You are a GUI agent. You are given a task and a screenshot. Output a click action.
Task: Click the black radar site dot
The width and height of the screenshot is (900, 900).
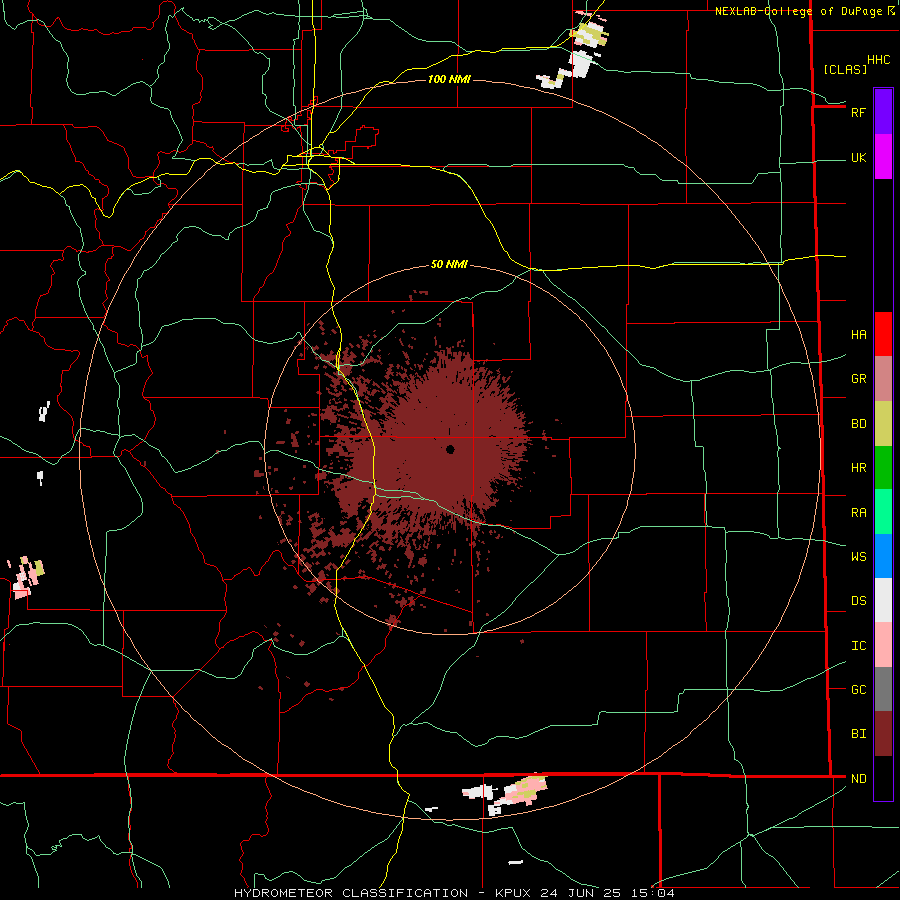450,449
